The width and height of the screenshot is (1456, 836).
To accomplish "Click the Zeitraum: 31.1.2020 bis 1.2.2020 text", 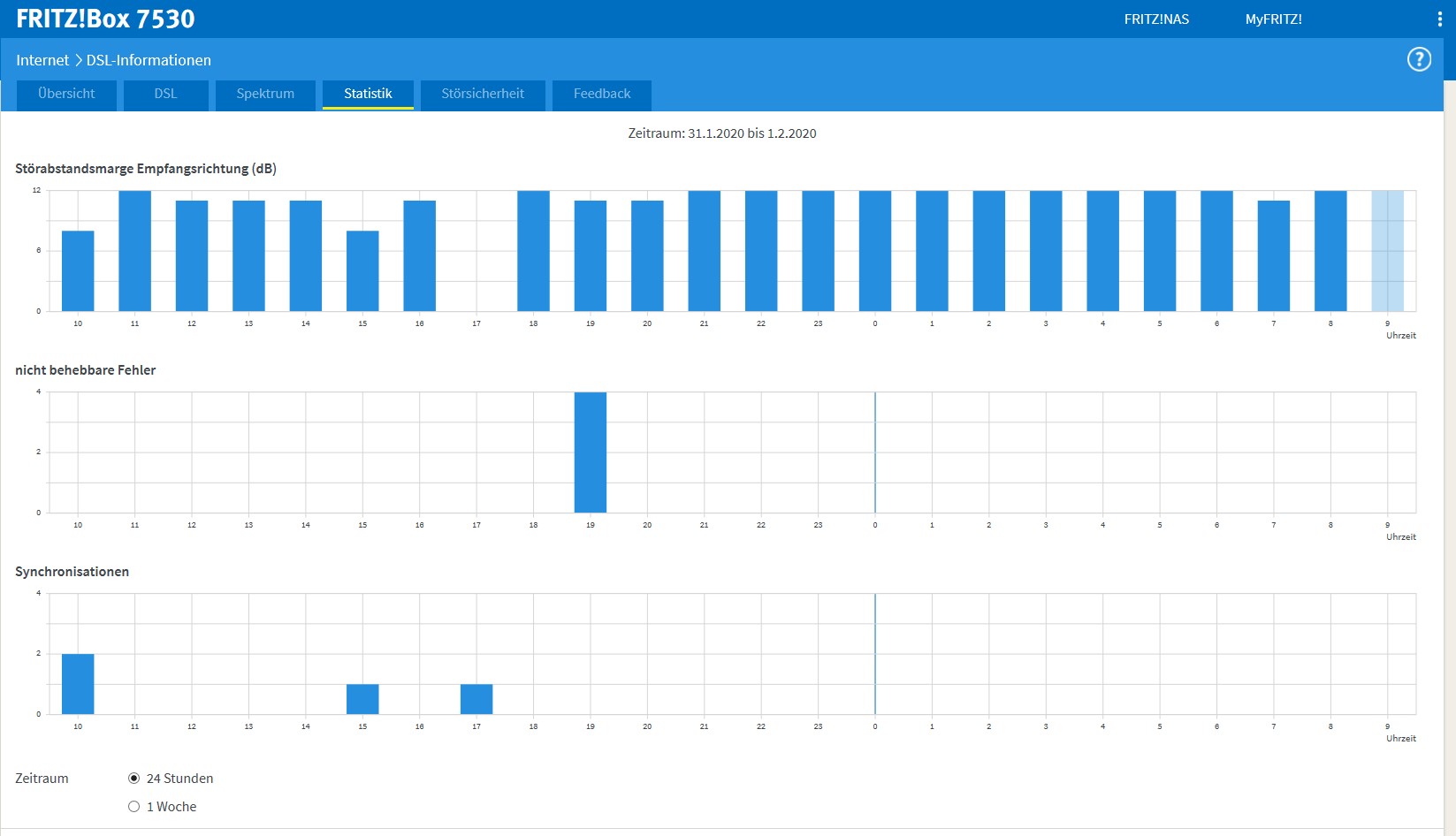I will click(x=722, y=133).
